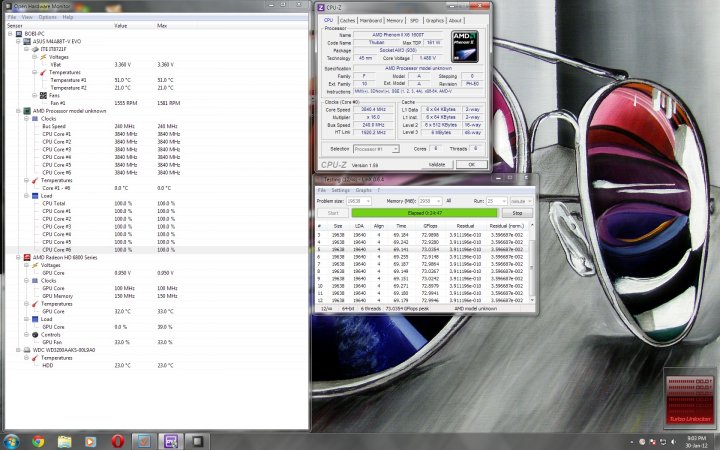Open the Run count dropdown in LinX
The image size is (720, 450).
coord(497,201)
